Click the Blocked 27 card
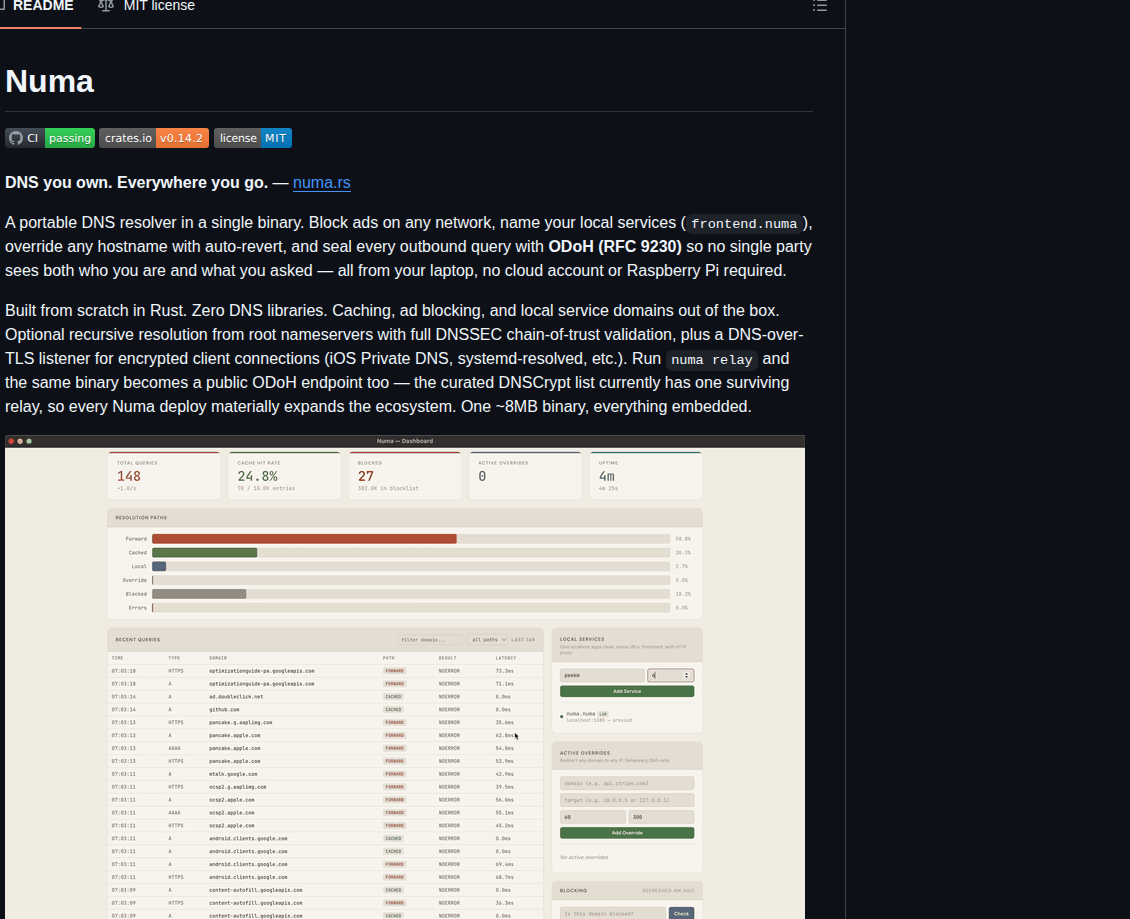 [x=404, y=476]
